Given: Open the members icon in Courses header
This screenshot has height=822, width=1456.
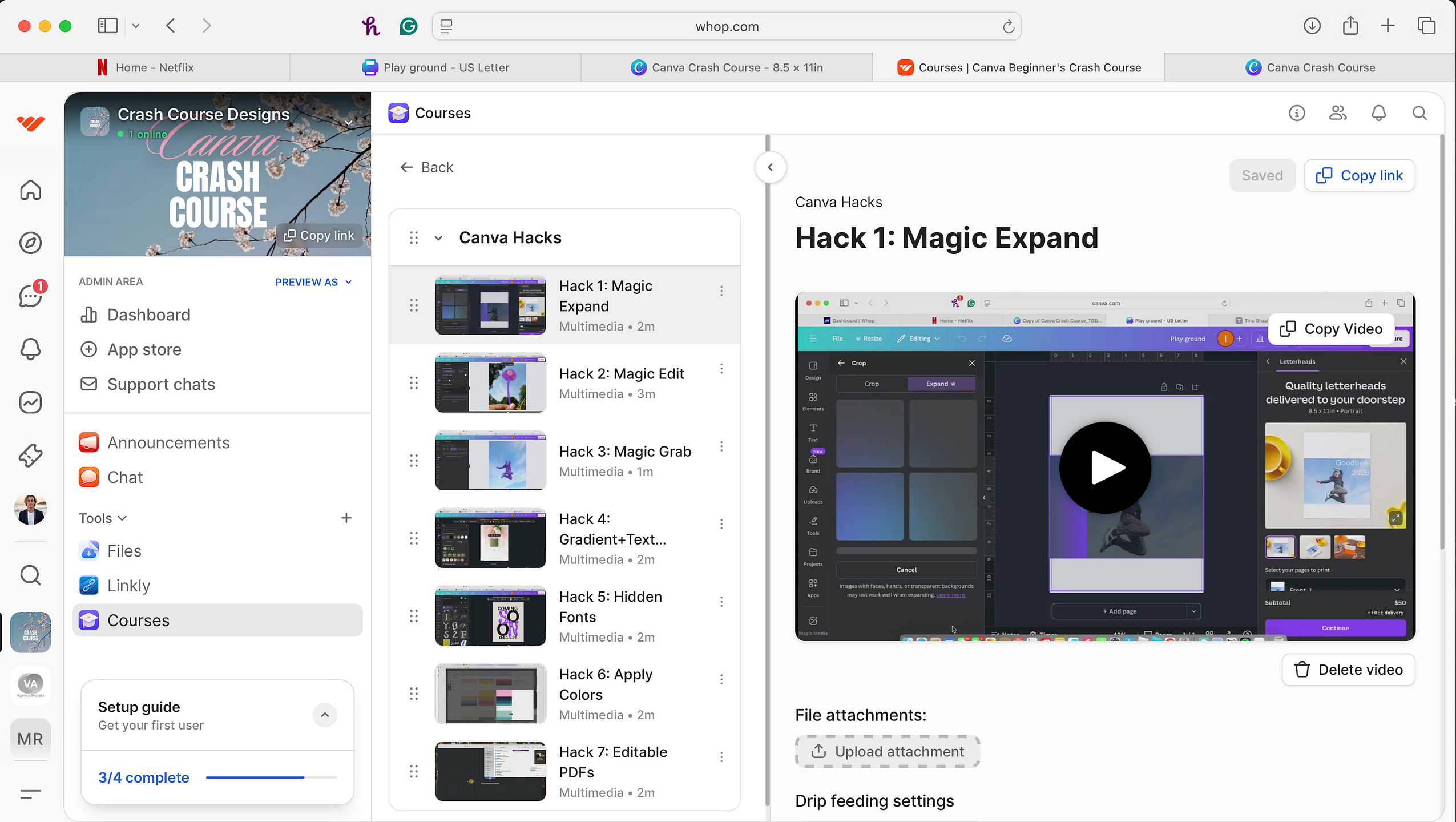Looking at the screenshot, I should [1338, 113].
